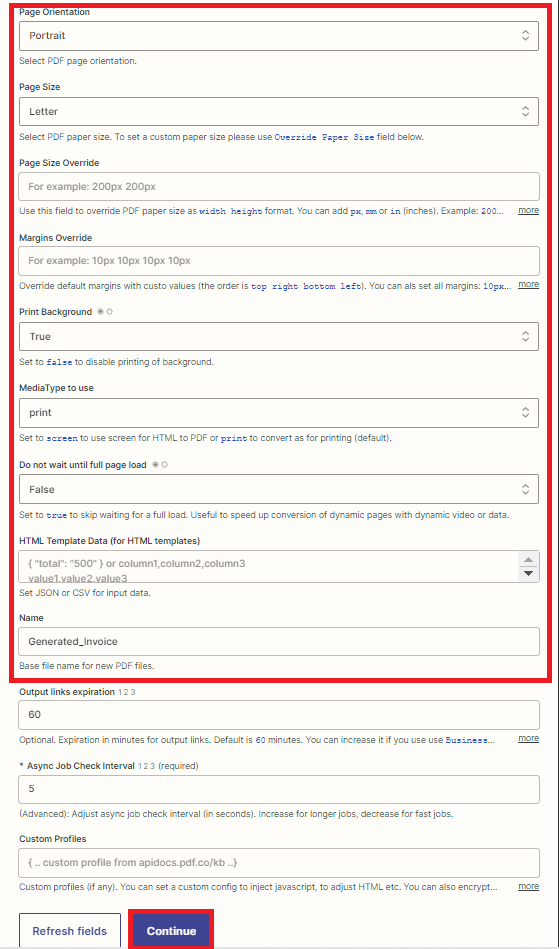The image size is (559, 949).
Task: Click the Output links expiration field
Action: 279,715
